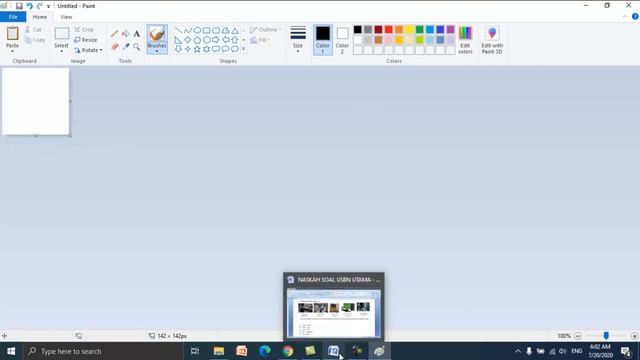Viewport: 640px width, 360px height.
Task: Redo using the quick access toolbar
Action: click(40, 6)
